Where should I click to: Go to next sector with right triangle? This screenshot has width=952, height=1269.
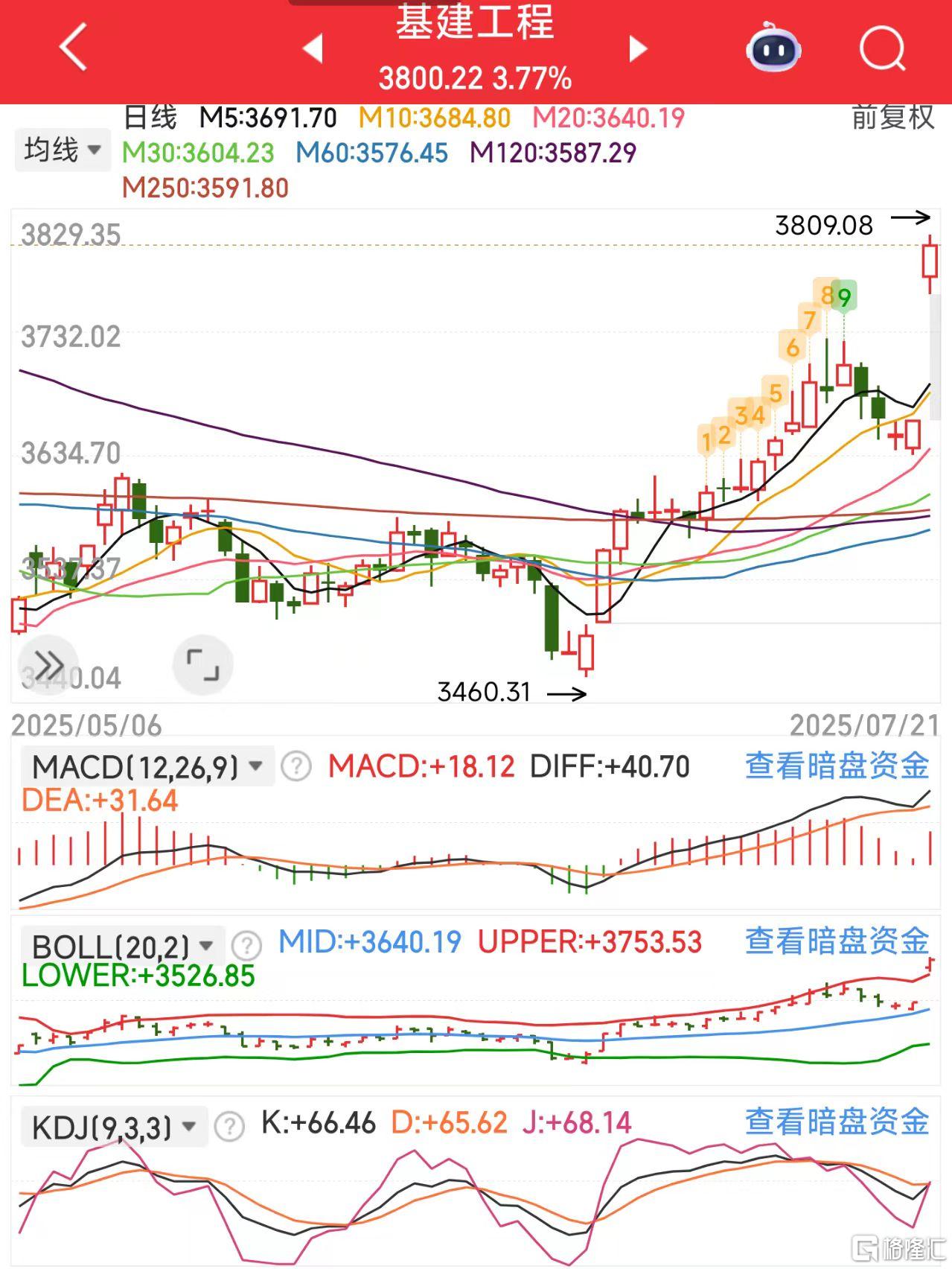coord(638,48)
